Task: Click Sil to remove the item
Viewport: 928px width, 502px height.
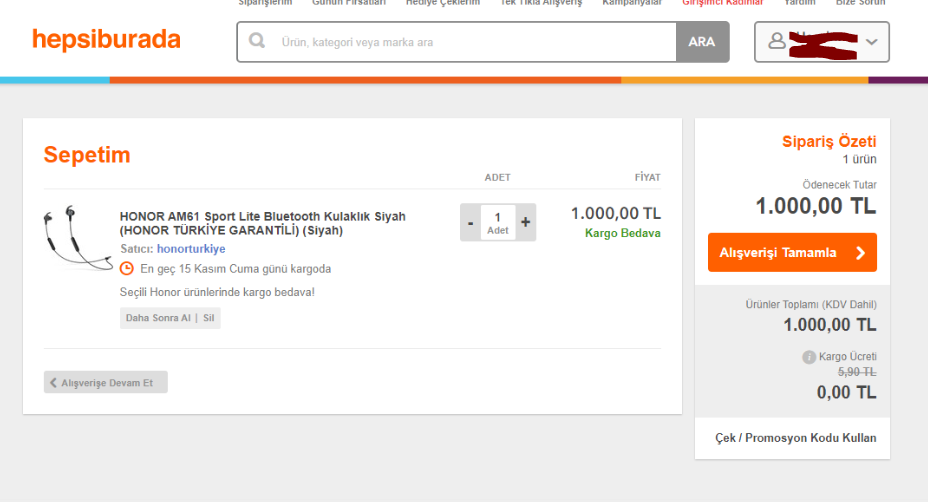Action: pyautogui.click(x=208, y=318)
